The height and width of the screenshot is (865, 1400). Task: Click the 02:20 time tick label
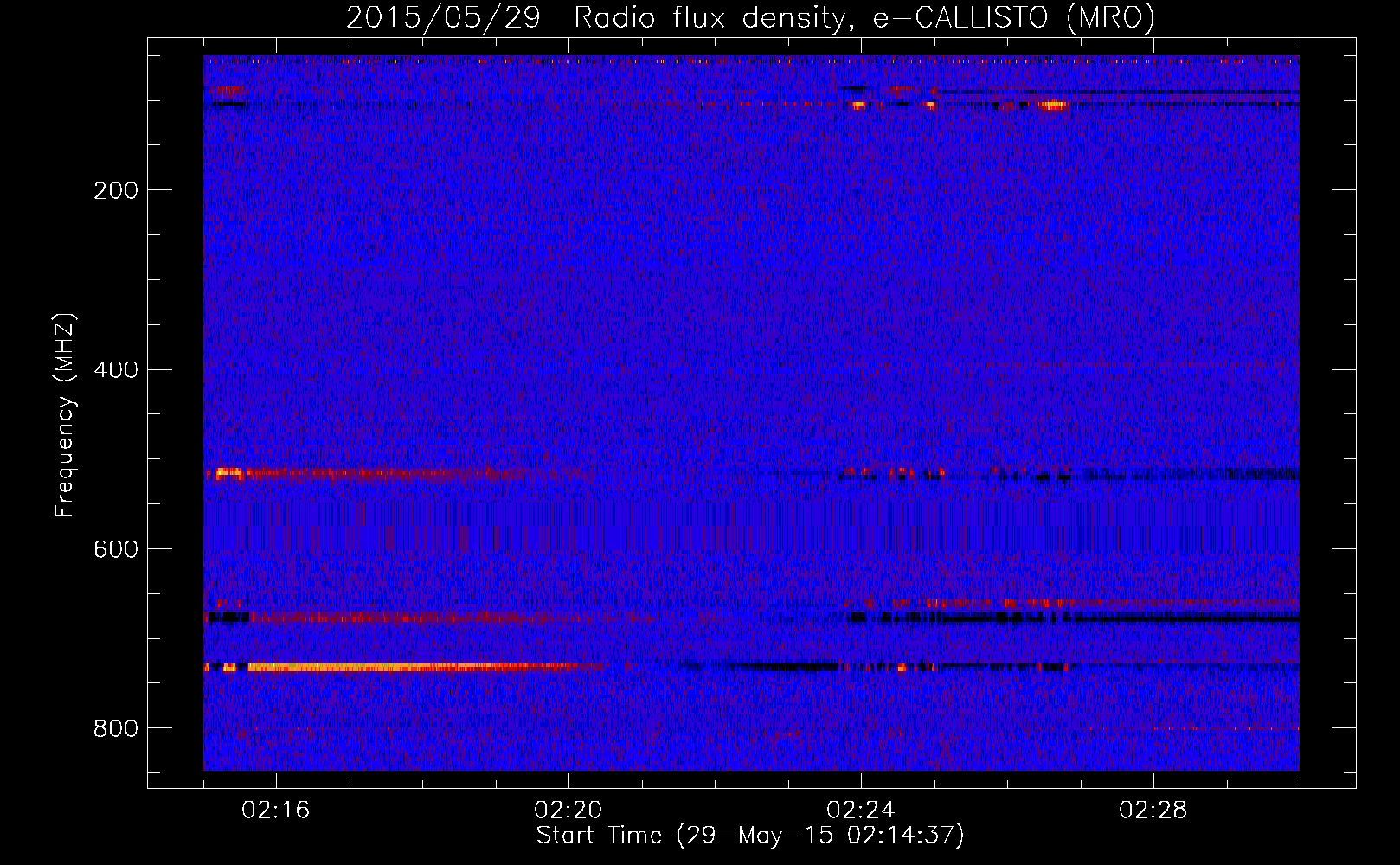click(568, 810)
